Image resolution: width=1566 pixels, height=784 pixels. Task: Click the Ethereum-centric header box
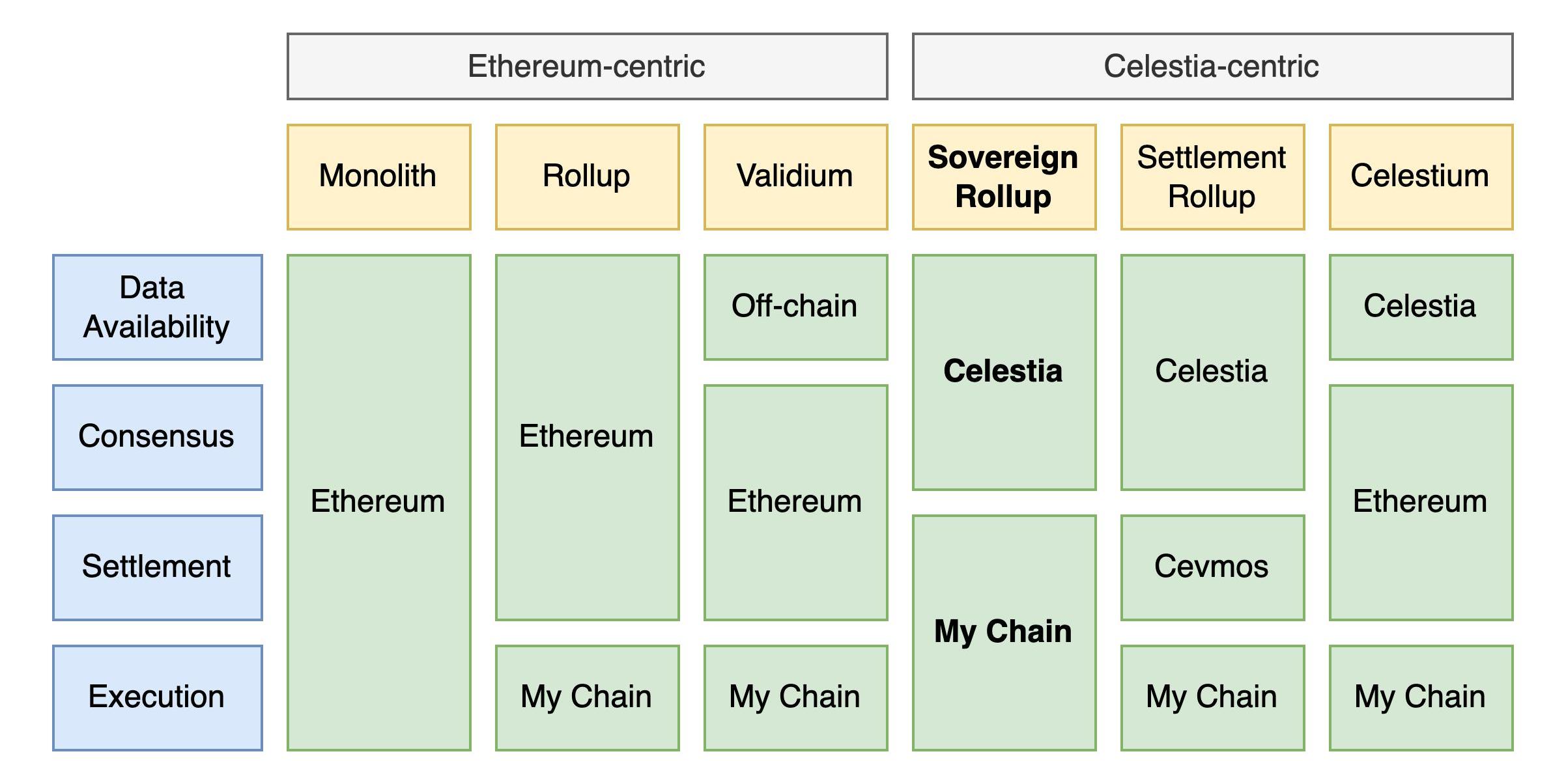[x=587, y=66]
